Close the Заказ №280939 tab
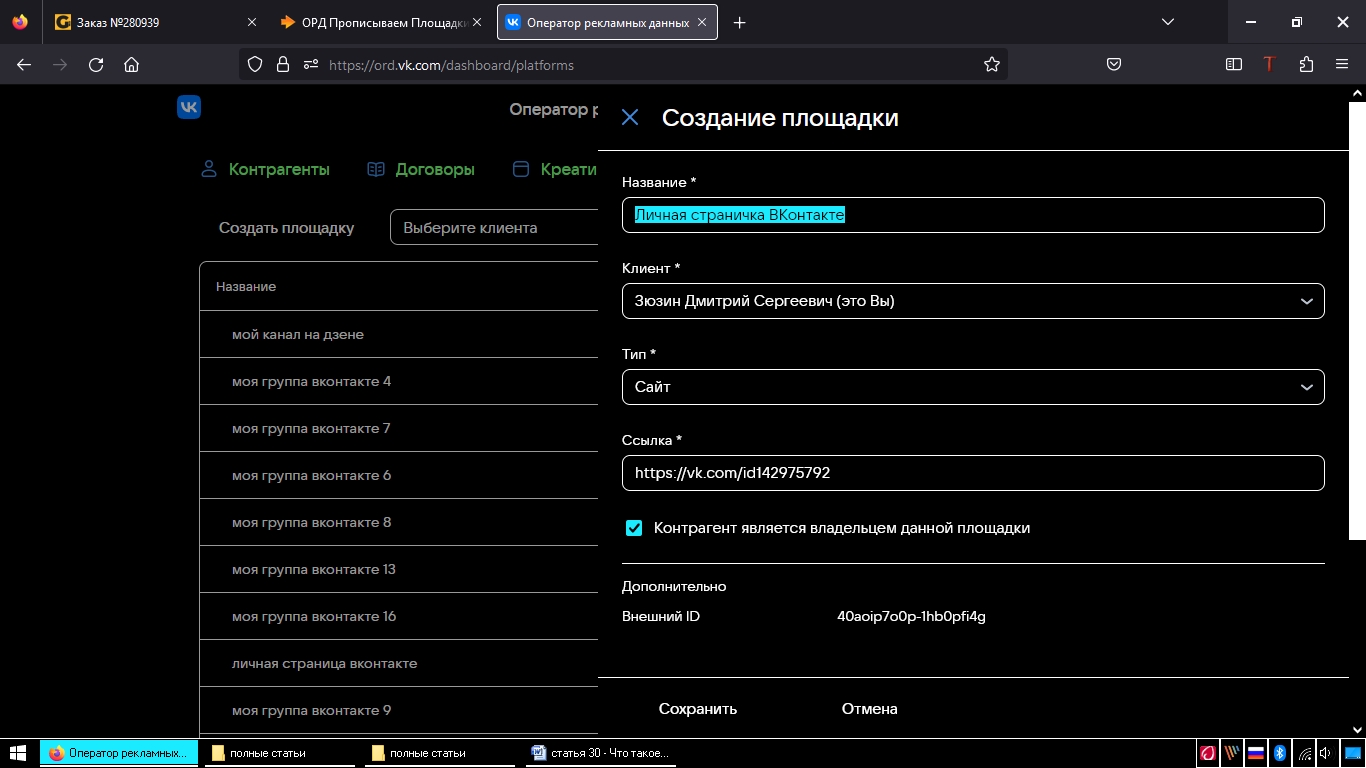The image size is (1366, 768). 251,22
